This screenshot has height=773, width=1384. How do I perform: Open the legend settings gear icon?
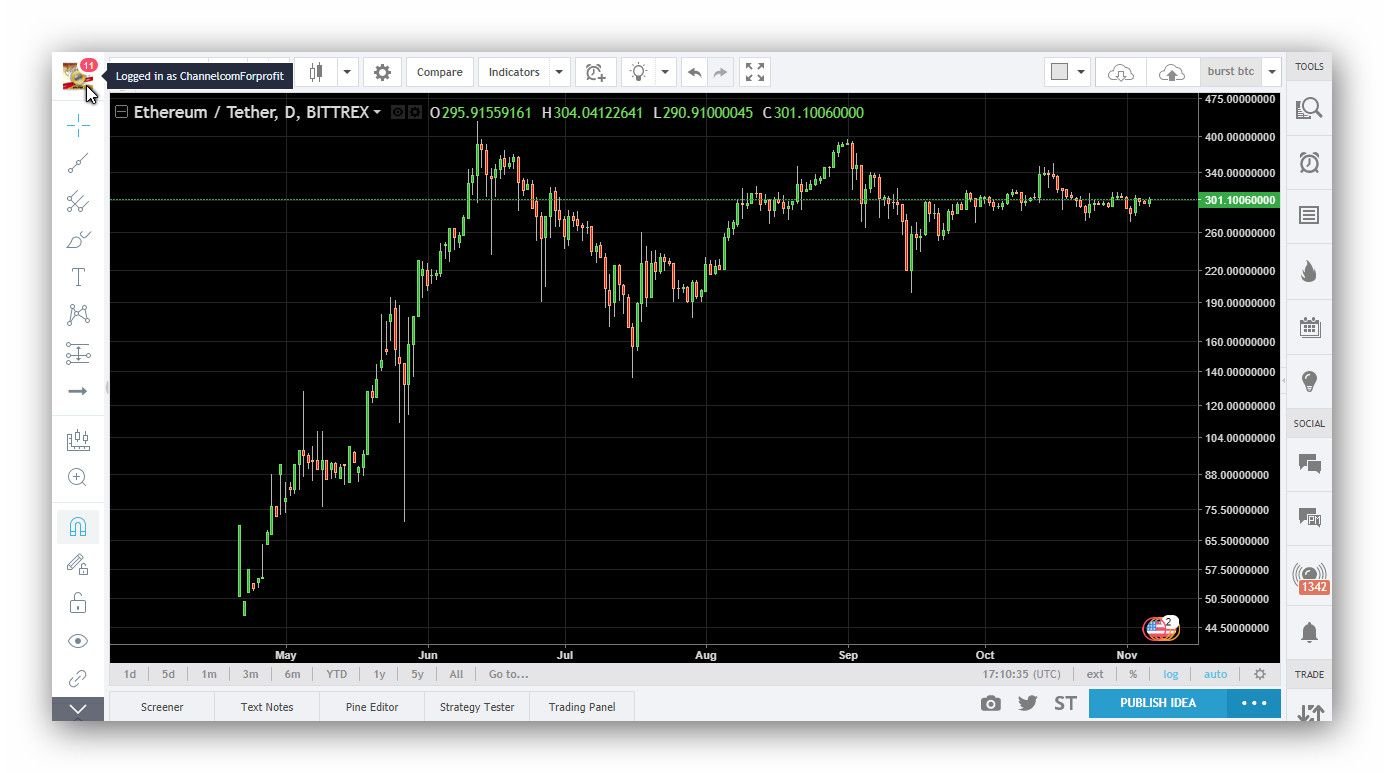point(413,113)
